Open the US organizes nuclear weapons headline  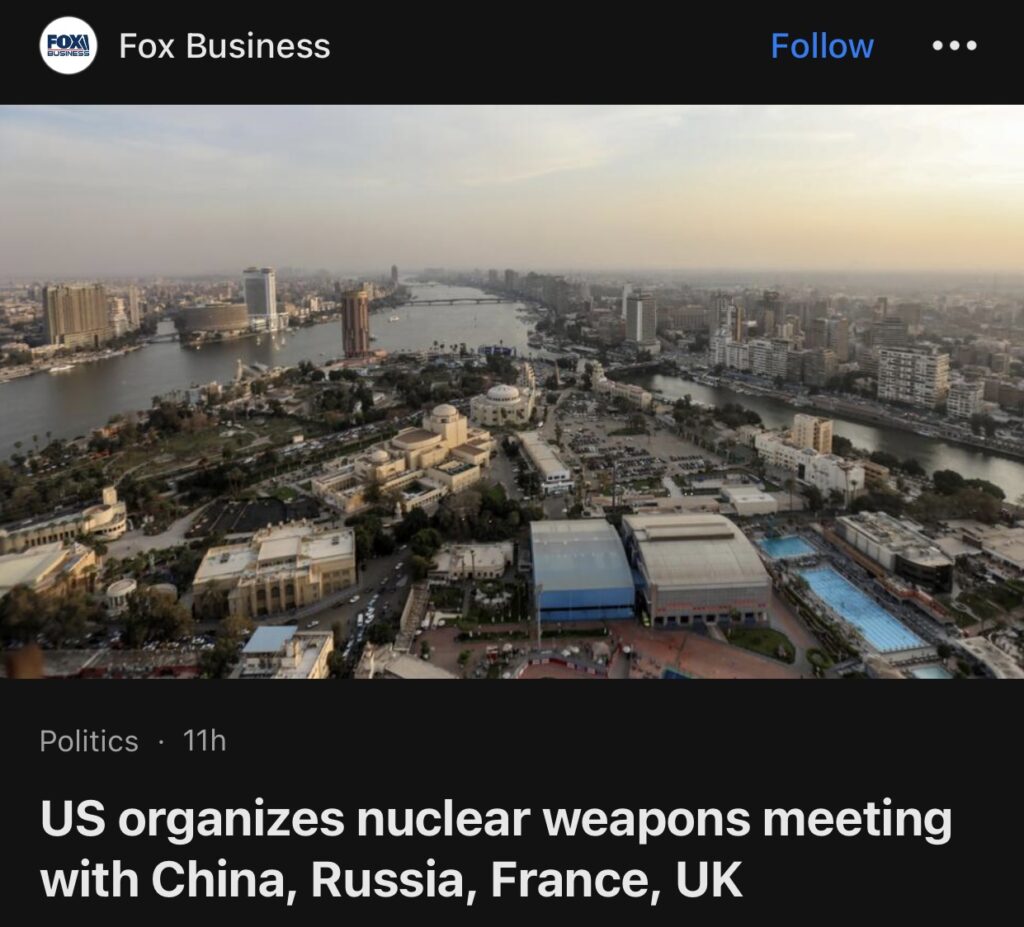point(496,848)
